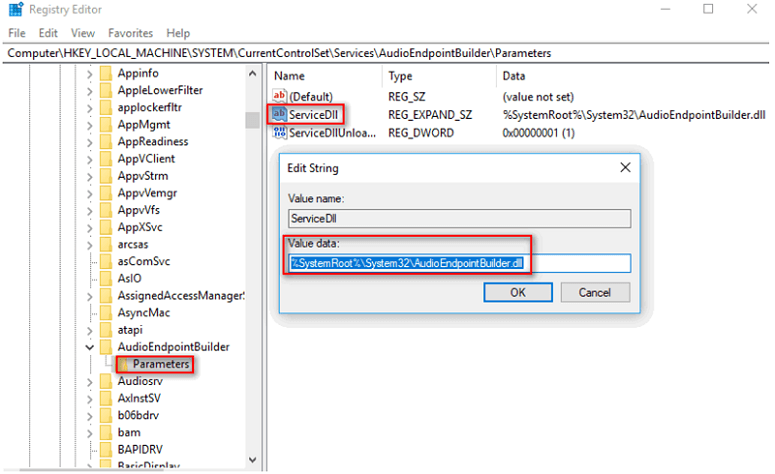Expand the atapi key
The height and width of the screenshot is (474, 775).
pyautogui.click(x=89, y=331)
